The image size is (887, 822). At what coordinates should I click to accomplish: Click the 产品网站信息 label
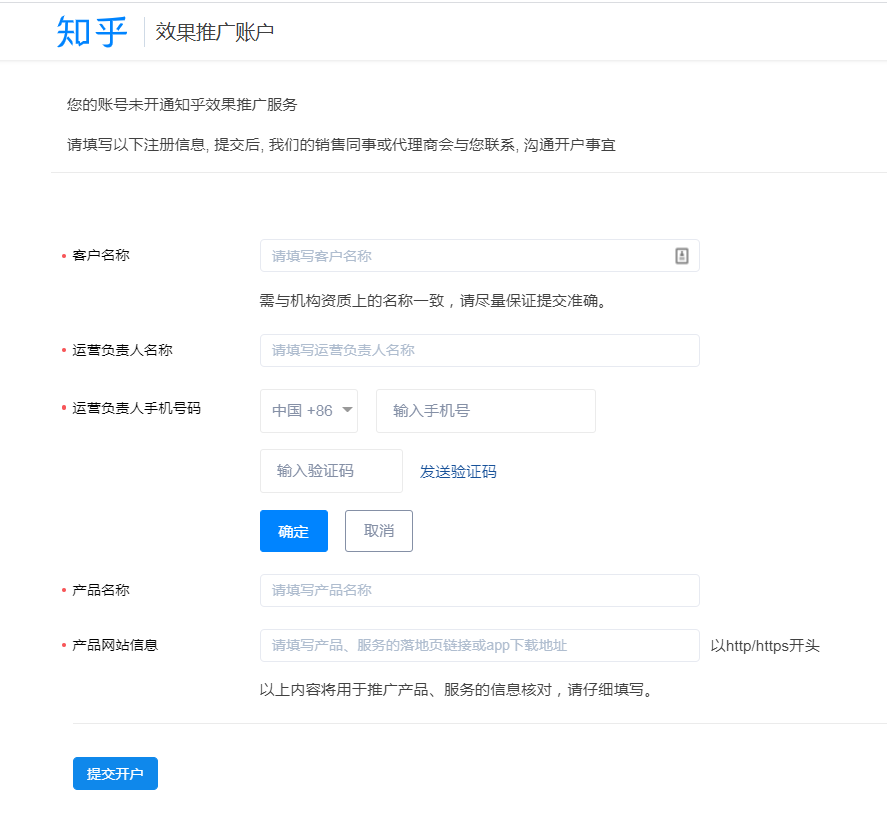coord(115,645)
